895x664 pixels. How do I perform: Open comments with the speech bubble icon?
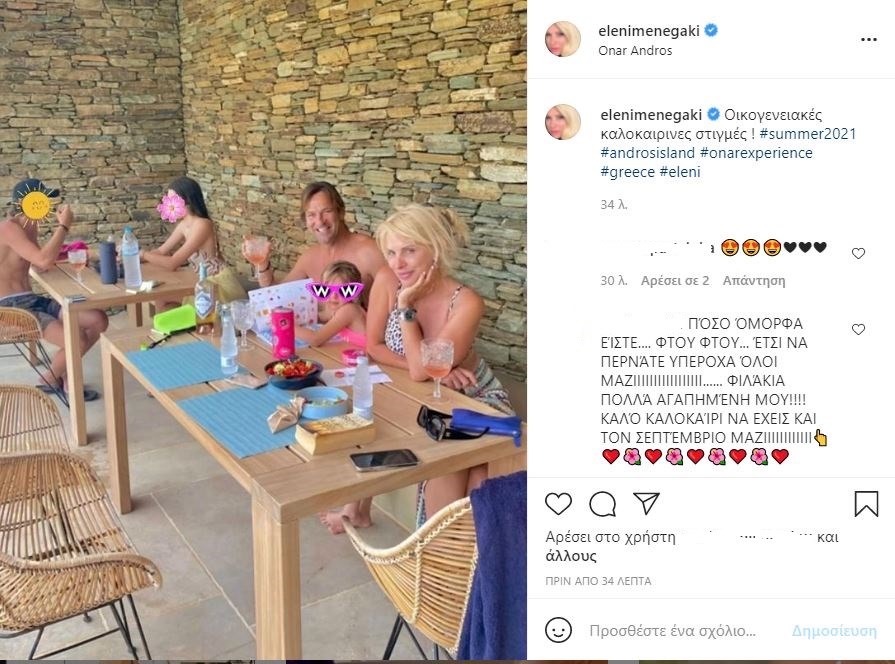point(602,504)
